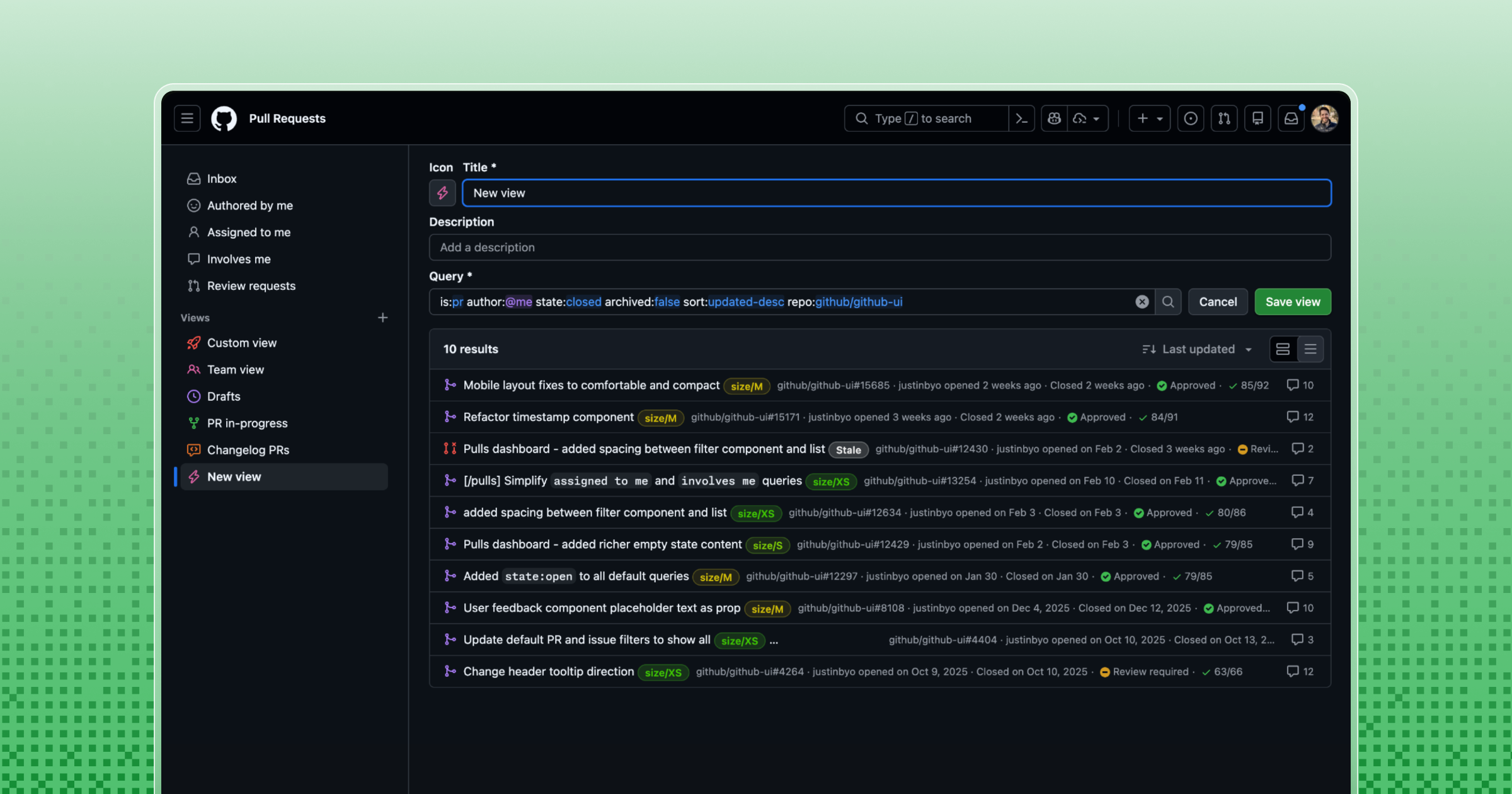Screen dimensions: 1512x794
Task: Click comments icon on Change header tooltip row
Action: coord(1292,672)
